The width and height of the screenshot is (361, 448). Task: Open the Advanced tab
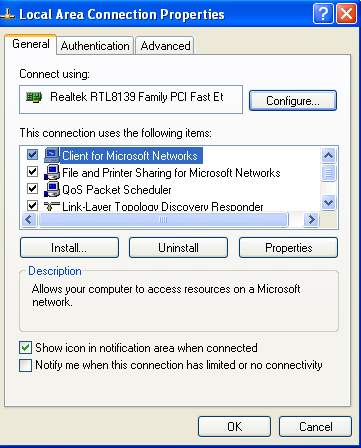click(x=165, y=46)
